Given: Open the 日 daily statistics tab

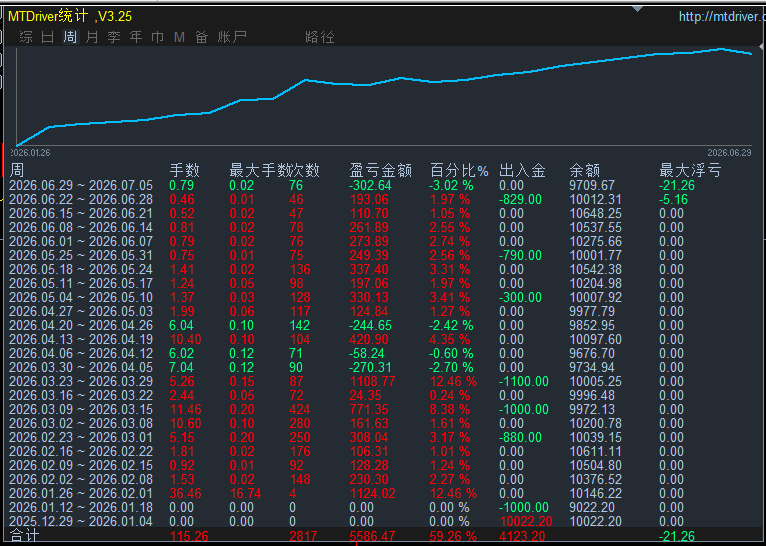Looking at the screenshot, I should (x=47, y=37).
